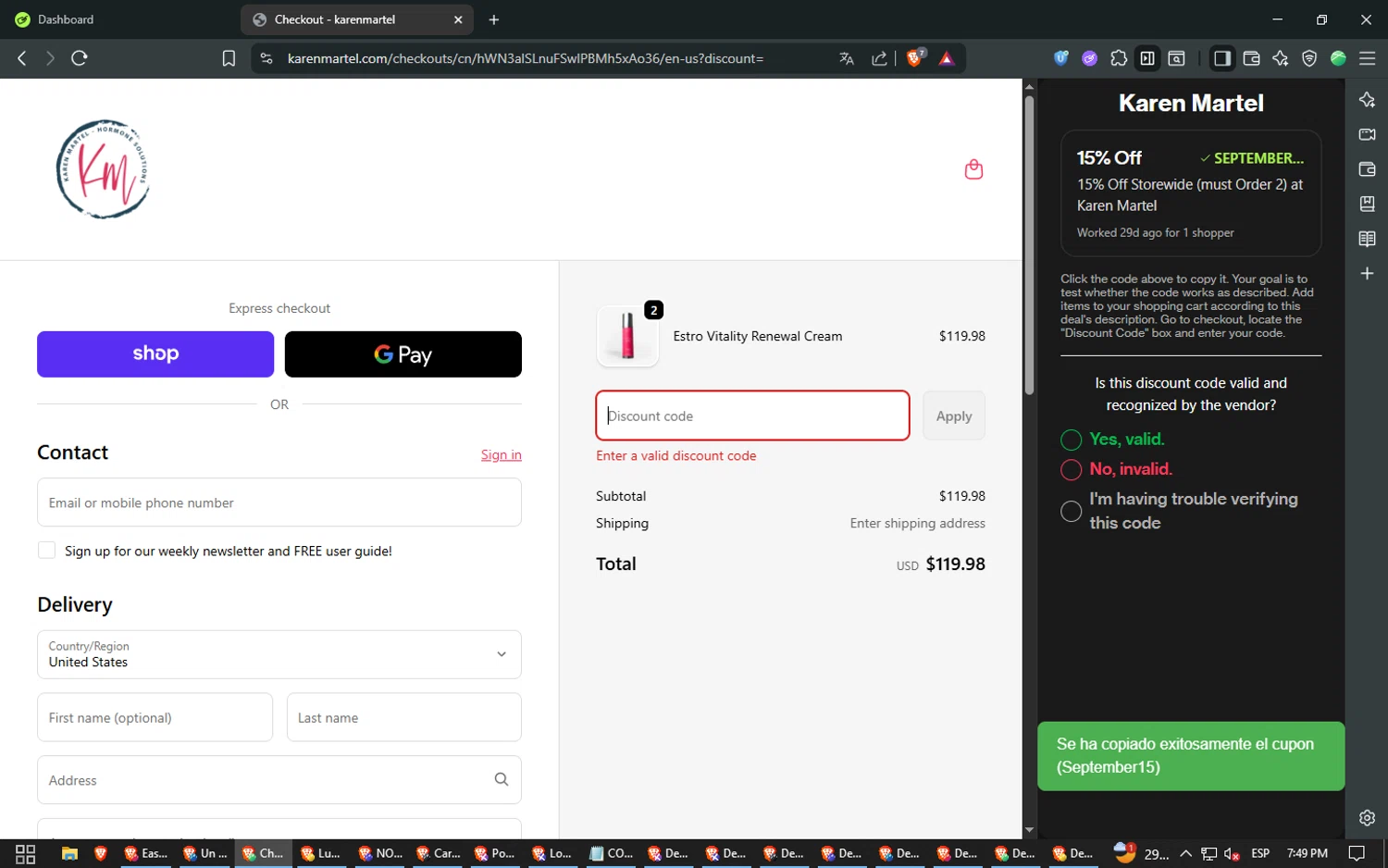This screenshot has height=868, width=1388.
Task: Open the "Eas..." taskbar window
Action: (x=146, y=854)
